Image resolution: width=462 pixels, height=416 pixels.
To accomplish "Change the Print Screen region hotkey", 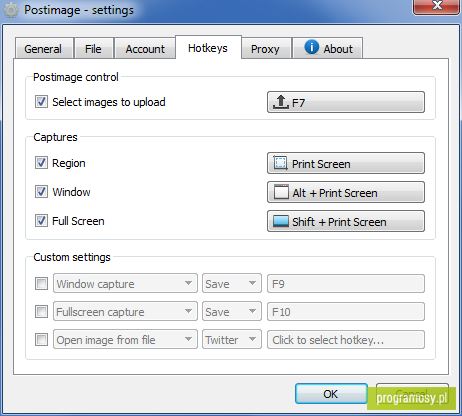I will 346,163.
